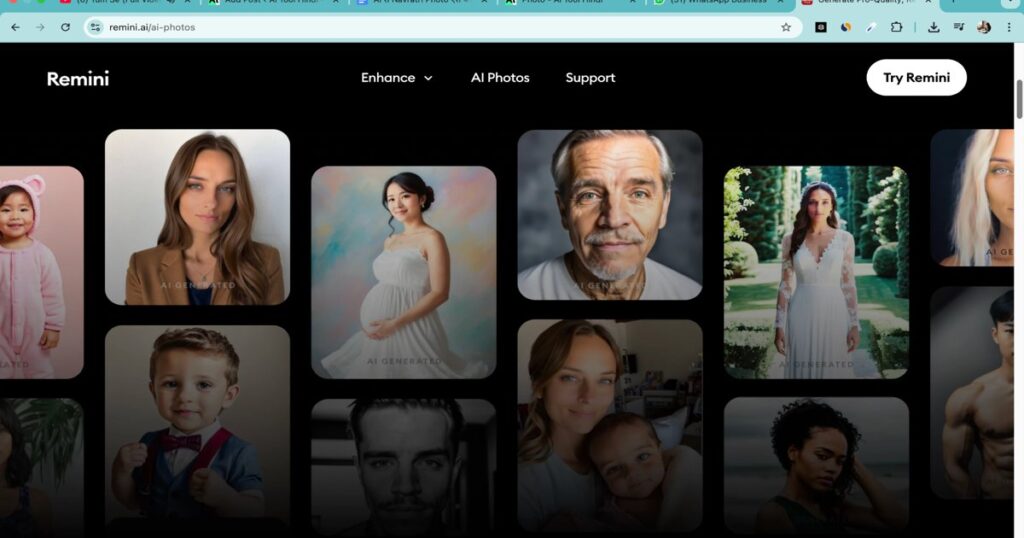This screenshot has width=1024, height=538.
Task: Select the shirtless muscular man photo
Action: tap(972, 393)
